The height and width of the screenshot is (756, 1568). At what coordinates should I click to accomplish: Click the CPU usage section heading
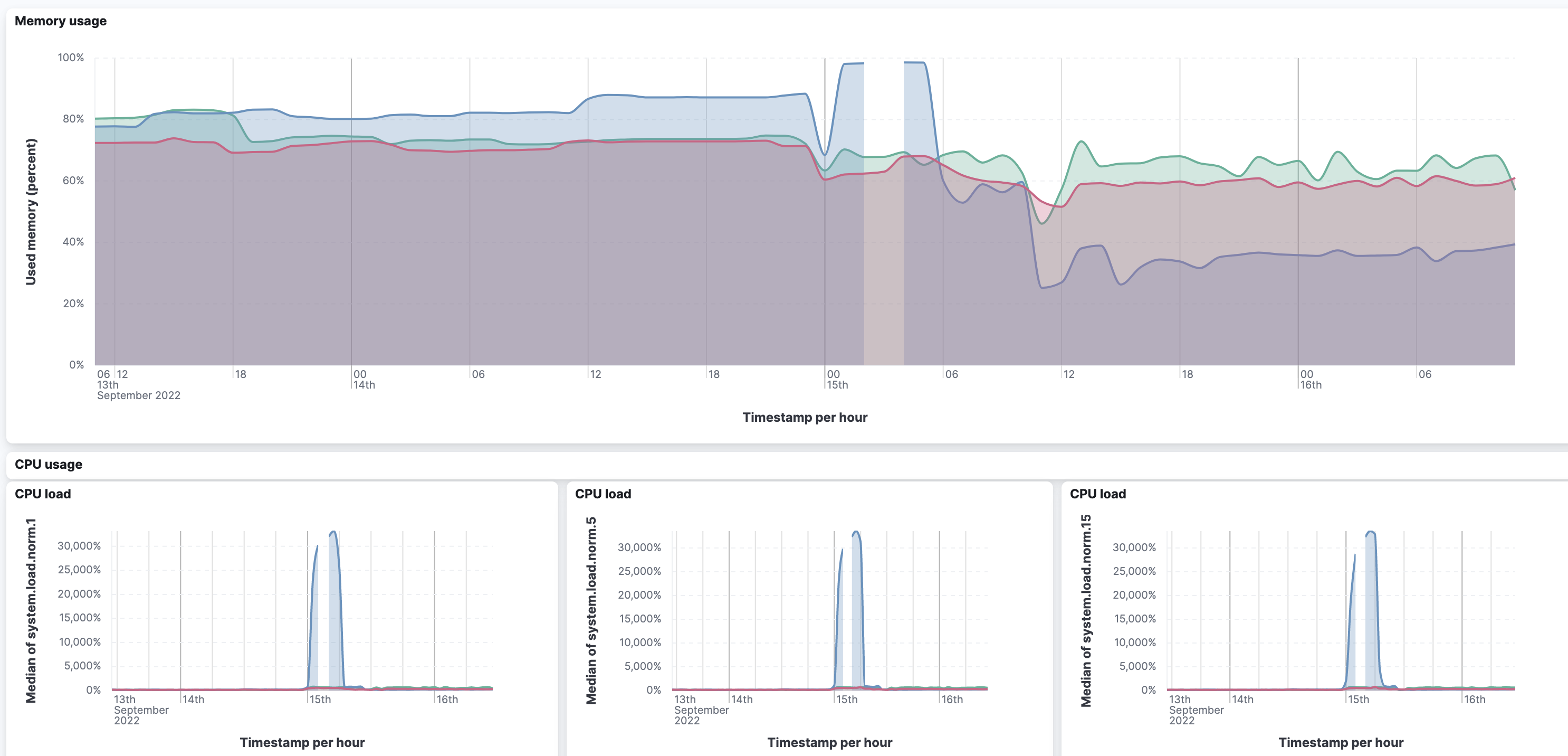pyautogui.click(x=48, y=464)
